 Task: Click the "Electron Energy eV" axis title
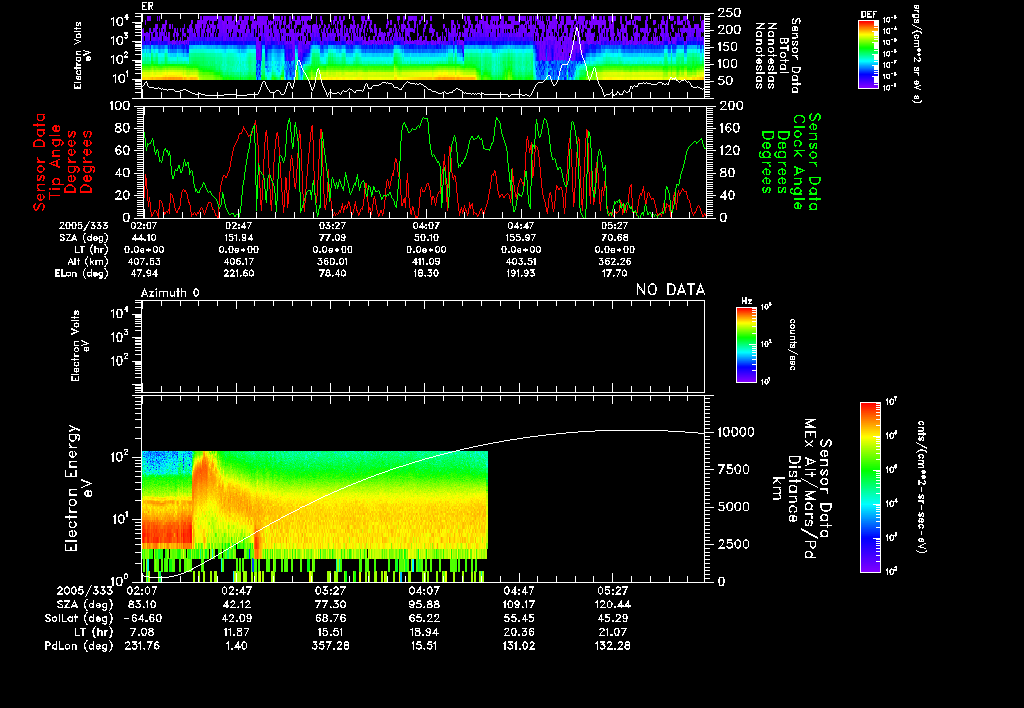pyautogui.click(x=78, y=489)
